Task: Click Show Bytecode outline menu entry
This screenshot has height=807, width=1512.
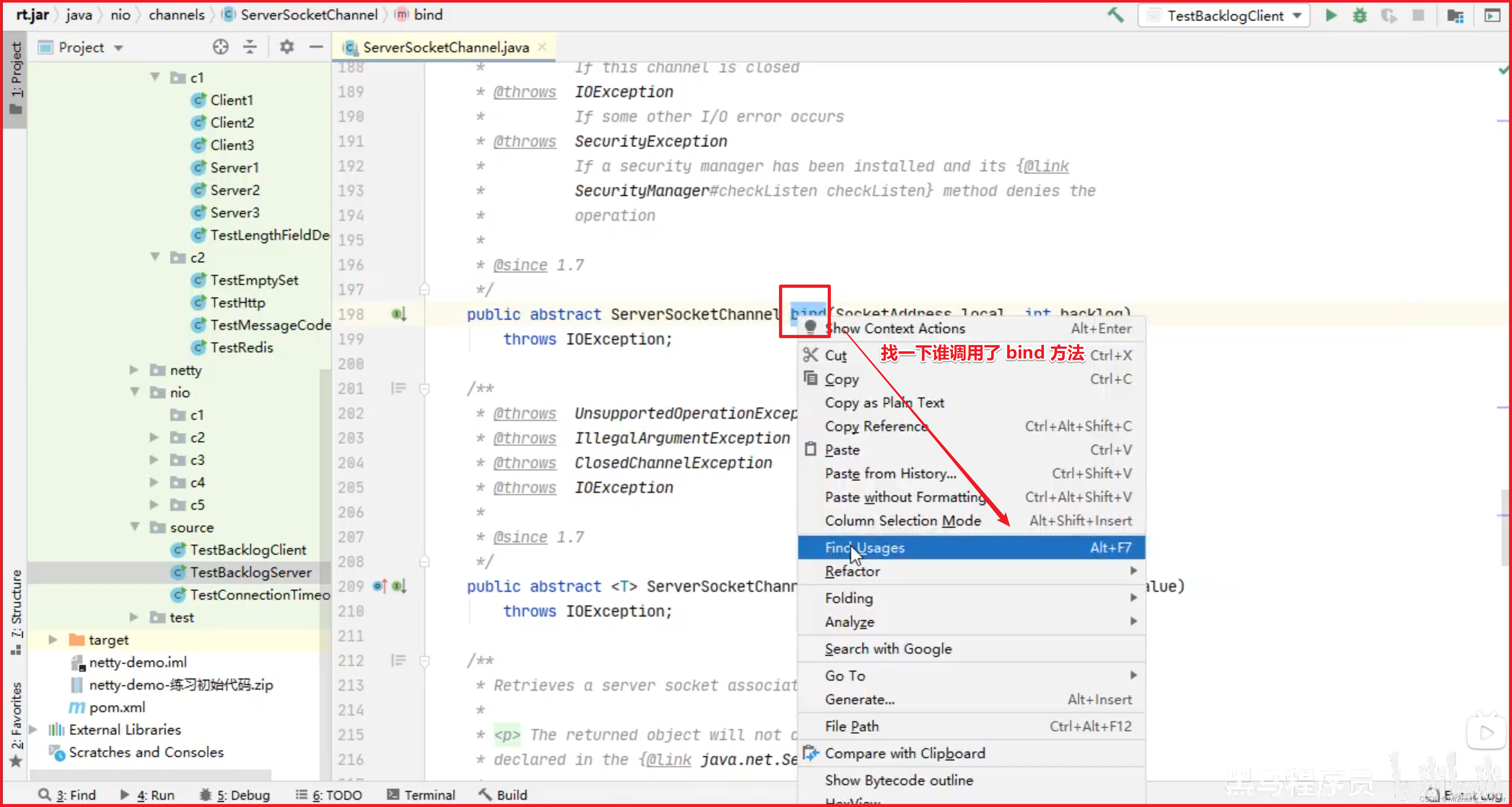Action: click(x=972, y=780)
